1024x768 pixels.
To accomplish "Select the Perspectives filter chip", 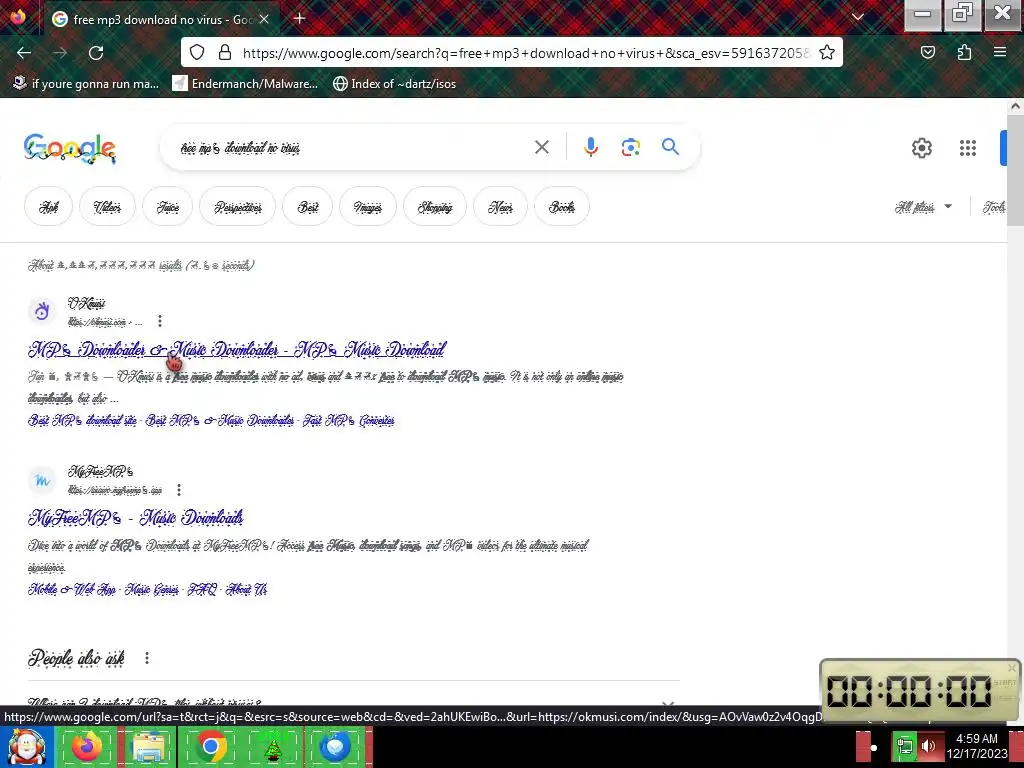I will [238, 207].
